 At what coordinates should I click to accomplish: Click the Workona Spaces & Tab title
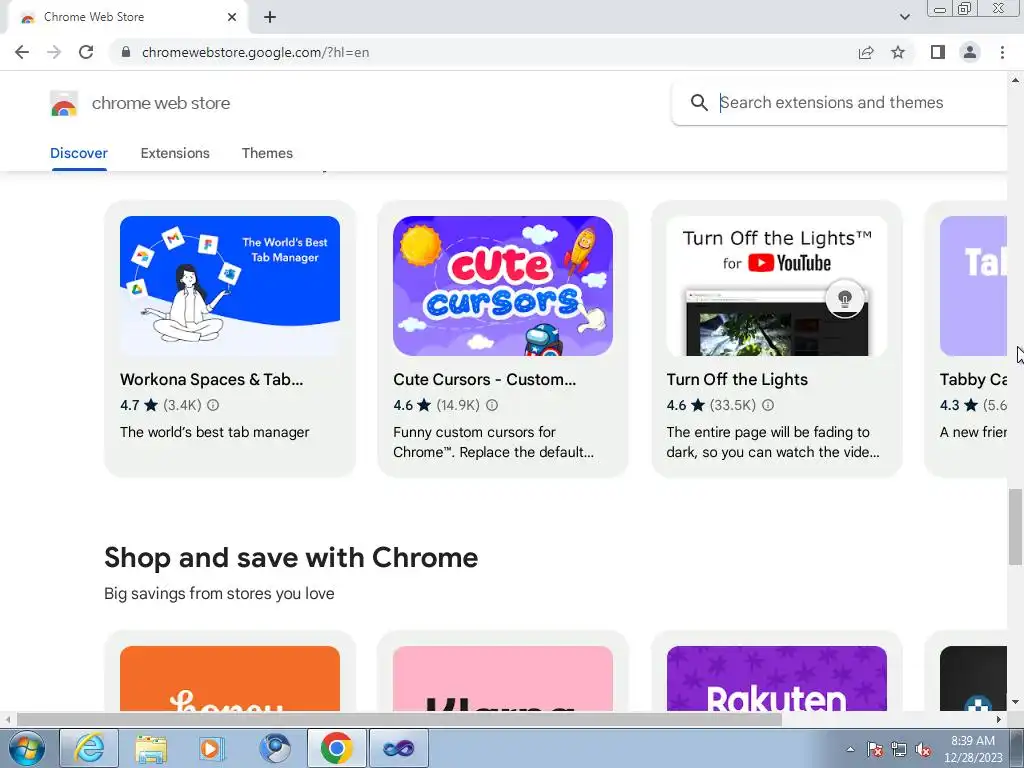point(212,379)
